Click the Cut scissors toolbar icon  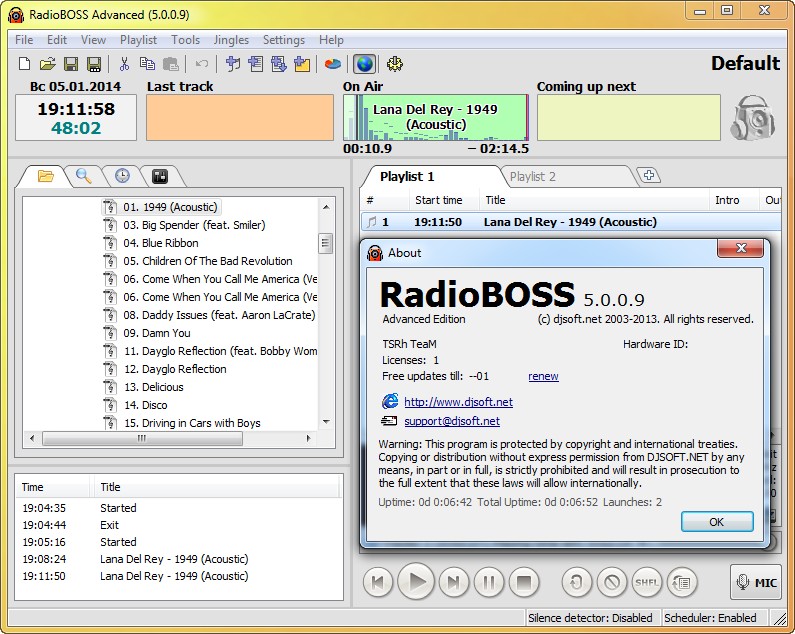[x=124, y=64]
